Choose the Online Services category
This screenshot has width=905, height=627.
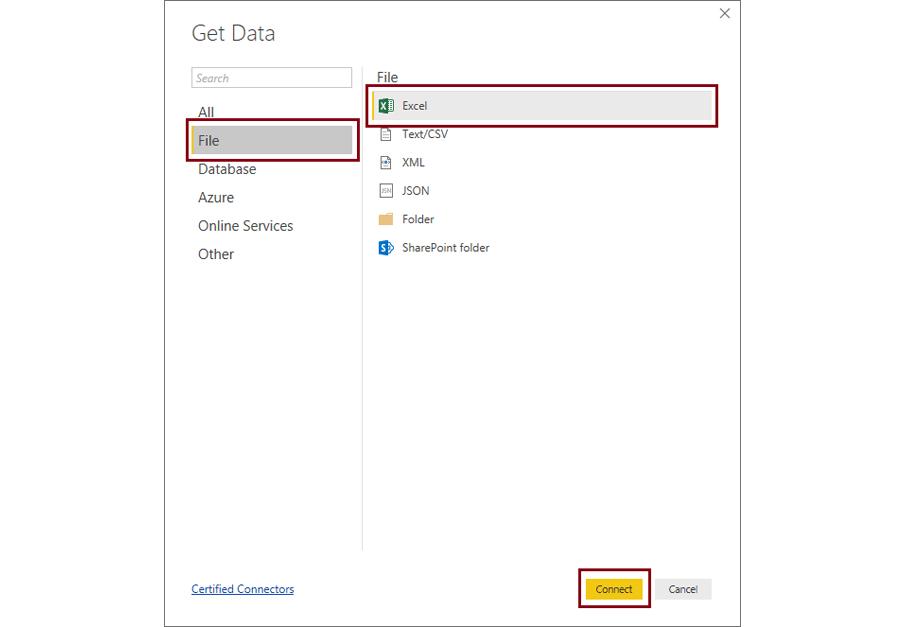click(245, 226)
